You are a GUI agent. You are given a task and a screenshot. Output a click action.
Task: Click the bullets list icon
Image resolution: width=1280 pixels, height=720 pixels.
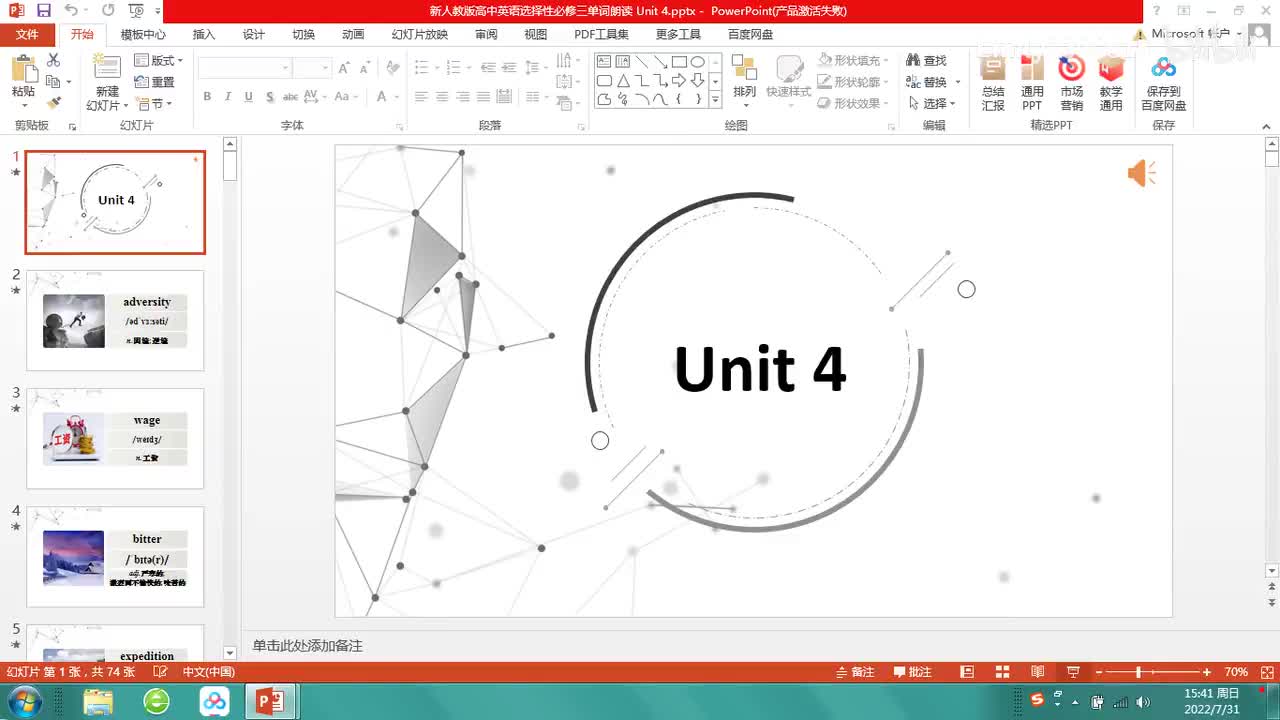click(424, 68)
